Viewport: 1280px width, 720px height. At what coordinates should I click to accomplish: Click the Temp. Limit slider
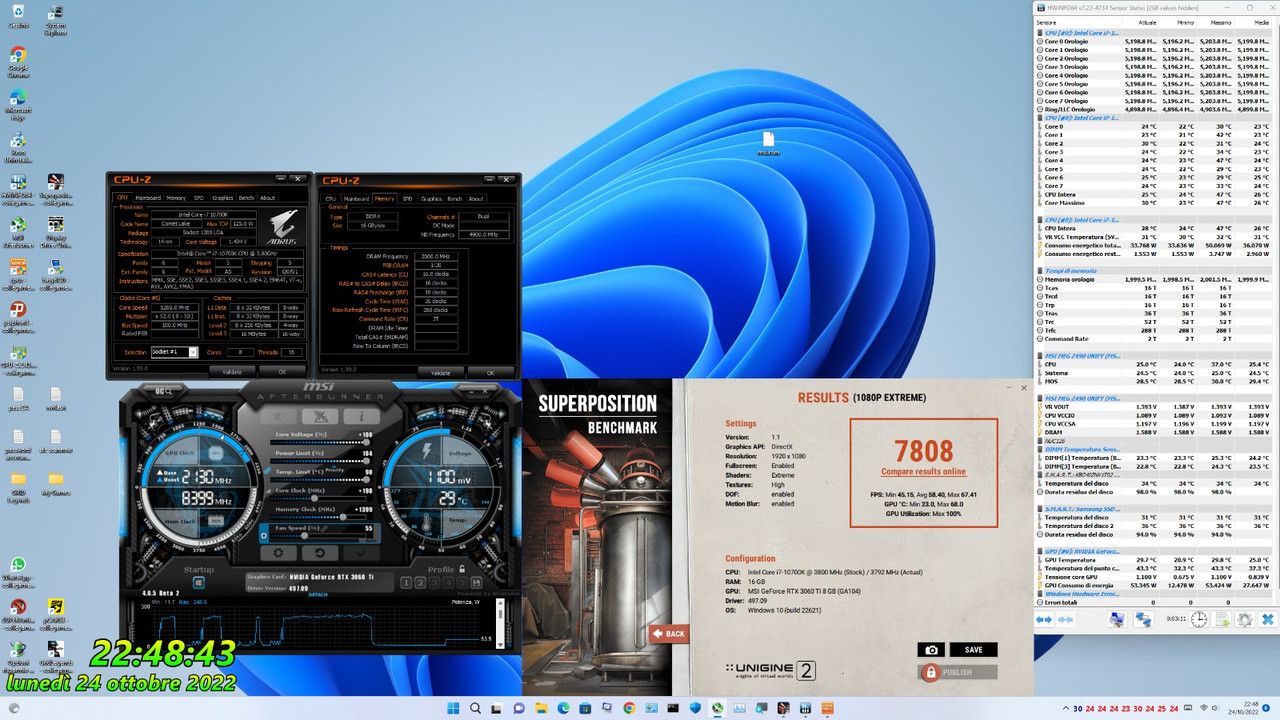pos(320,480)
